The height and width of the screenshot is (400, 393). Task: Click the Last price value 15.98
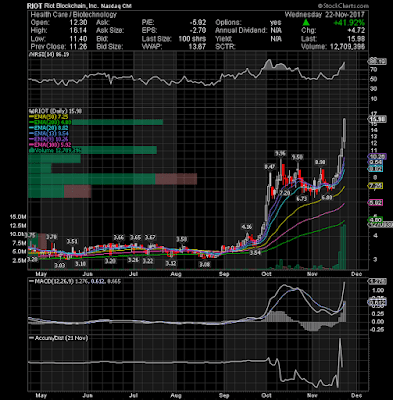pyautogui.click(x=356, y=39)
